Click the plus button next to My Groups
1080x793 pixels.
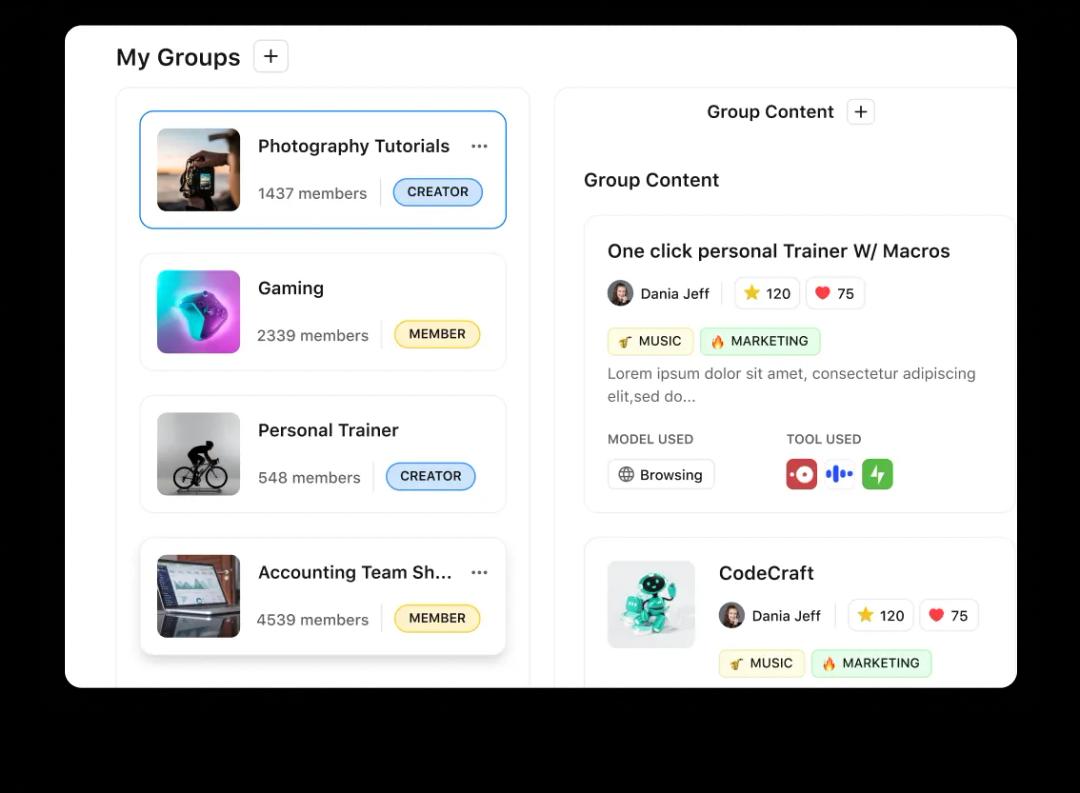[x=270, y=56]
